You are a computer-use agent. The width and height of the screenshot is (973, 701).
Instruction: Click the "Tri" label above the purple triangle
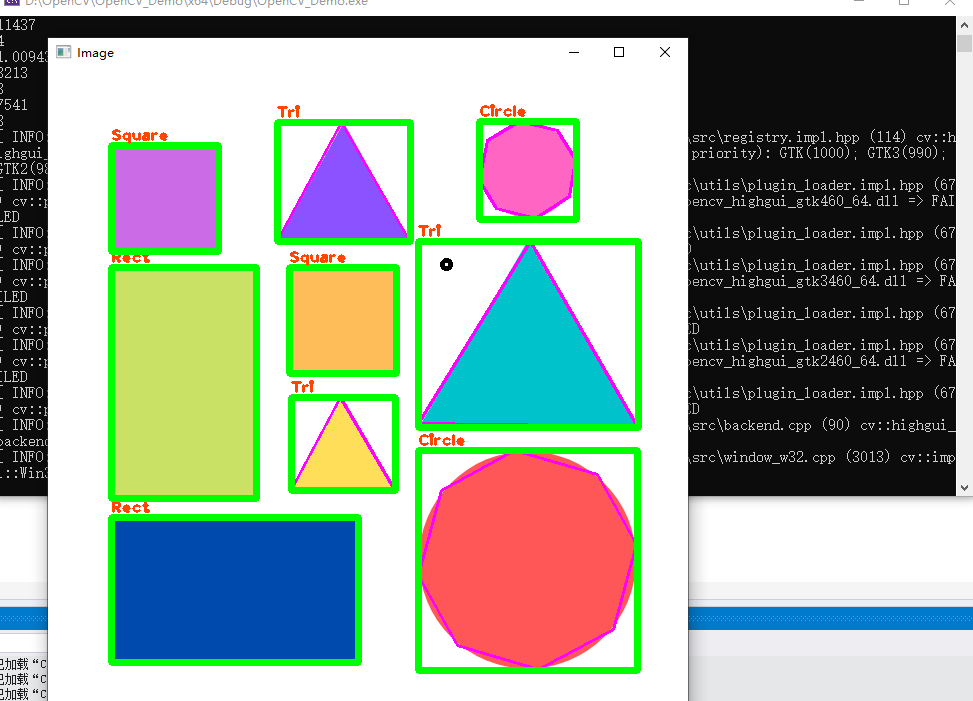(289, 112)
